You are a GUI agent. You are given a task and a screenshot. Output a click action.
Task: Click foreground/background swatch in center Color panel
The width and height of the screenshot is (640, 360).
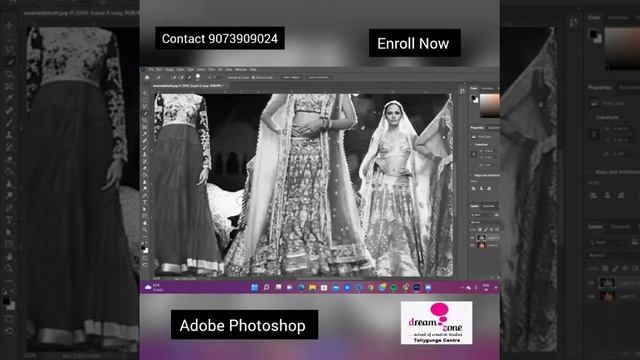point(474,100)
